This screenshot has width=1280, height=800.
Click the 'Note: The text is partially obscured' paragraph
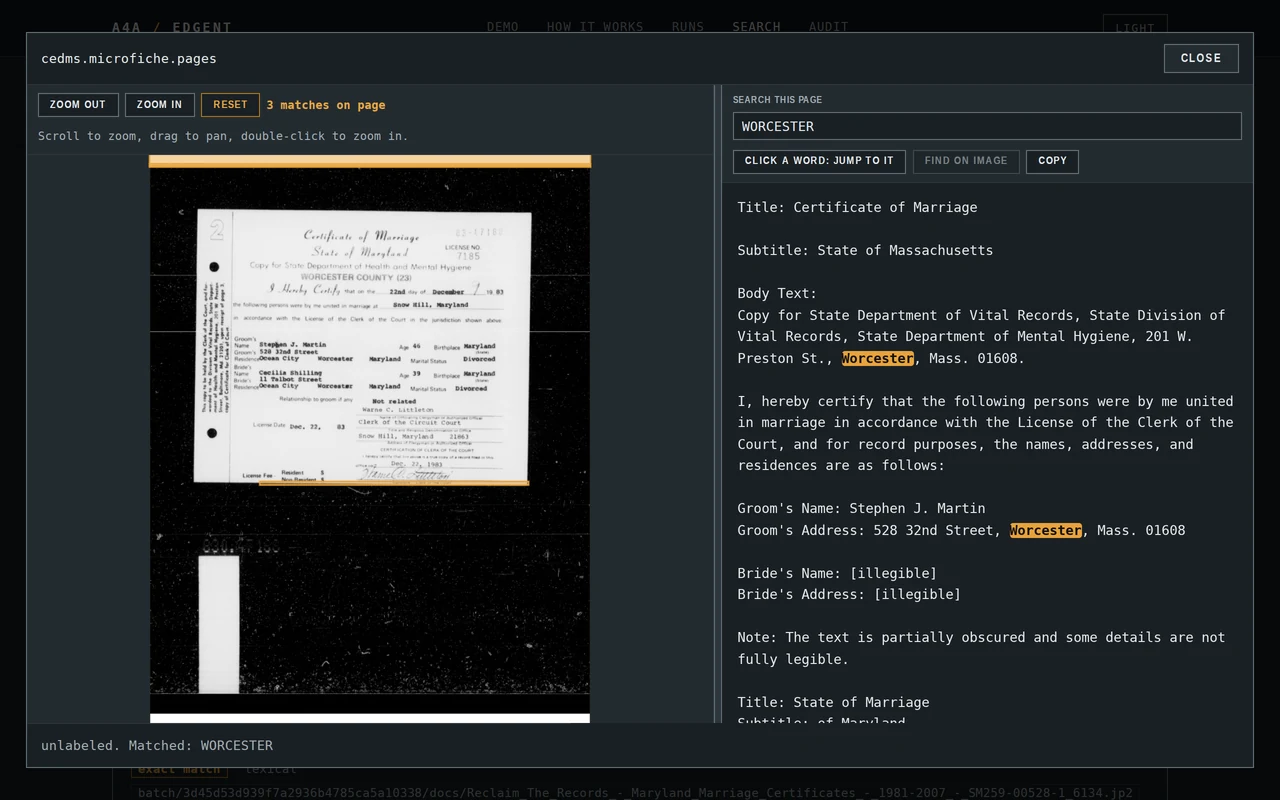coord(982,648)
